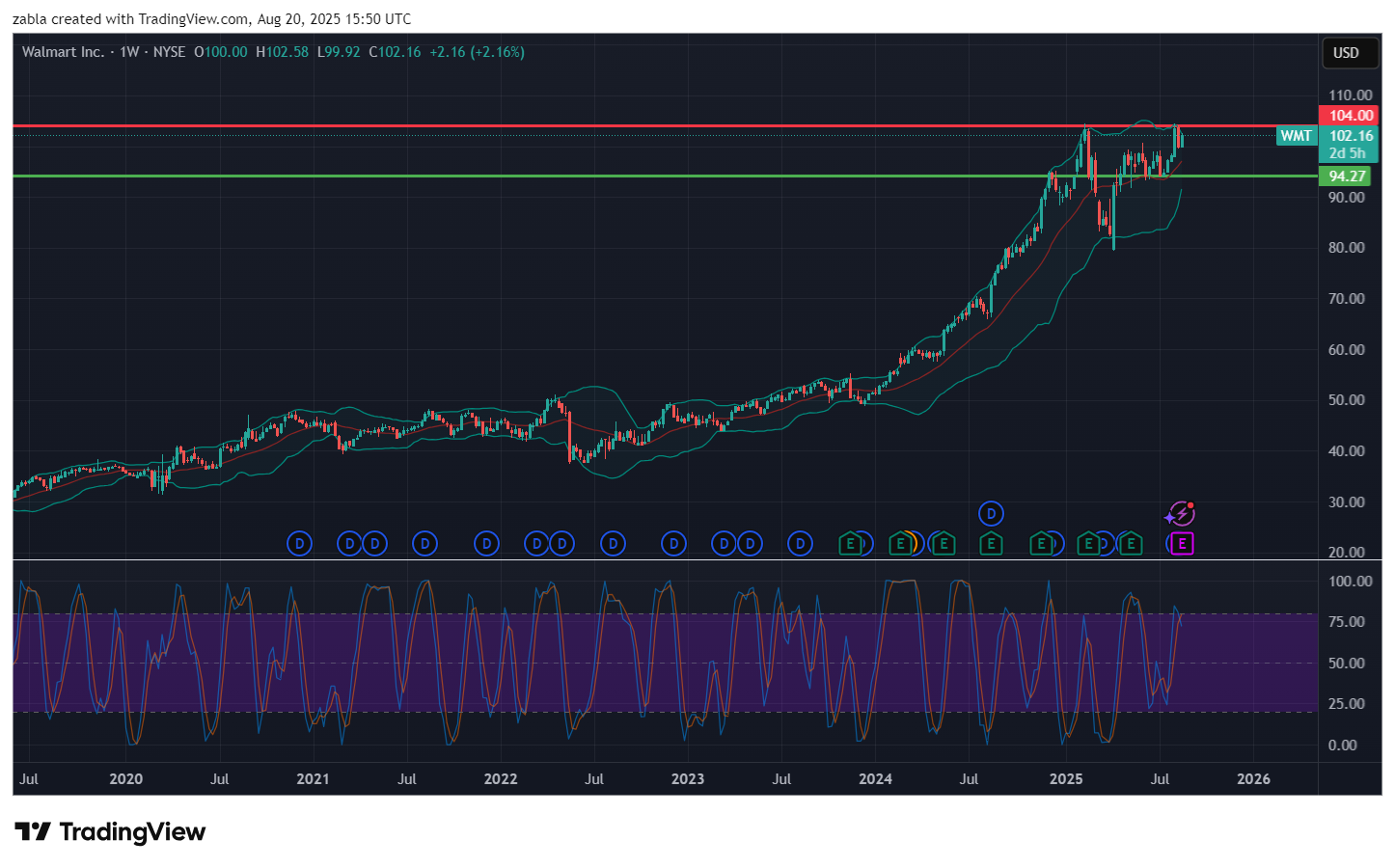Click the WMT last-price tag
Viewport: 1395px width, 868px height.
[1296, 136]
